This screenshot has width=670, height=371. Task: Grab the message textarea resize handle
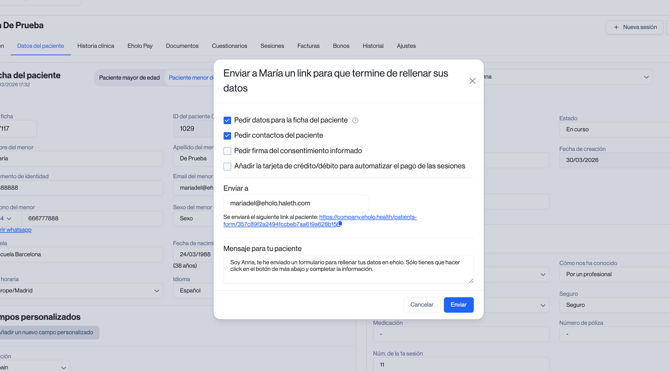[x=471, y=281]
